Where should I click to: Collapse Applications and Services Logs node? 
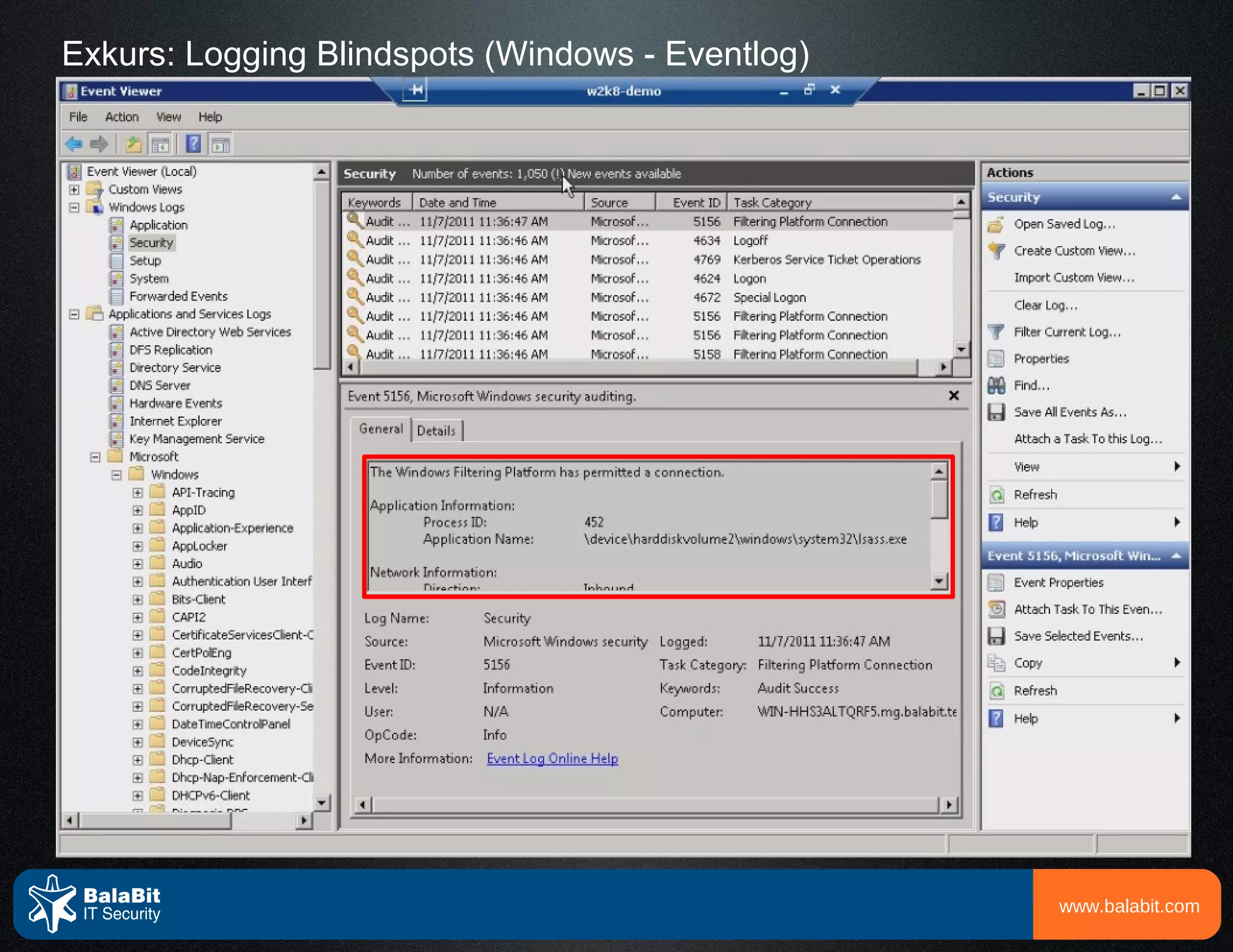click(74, 314)
